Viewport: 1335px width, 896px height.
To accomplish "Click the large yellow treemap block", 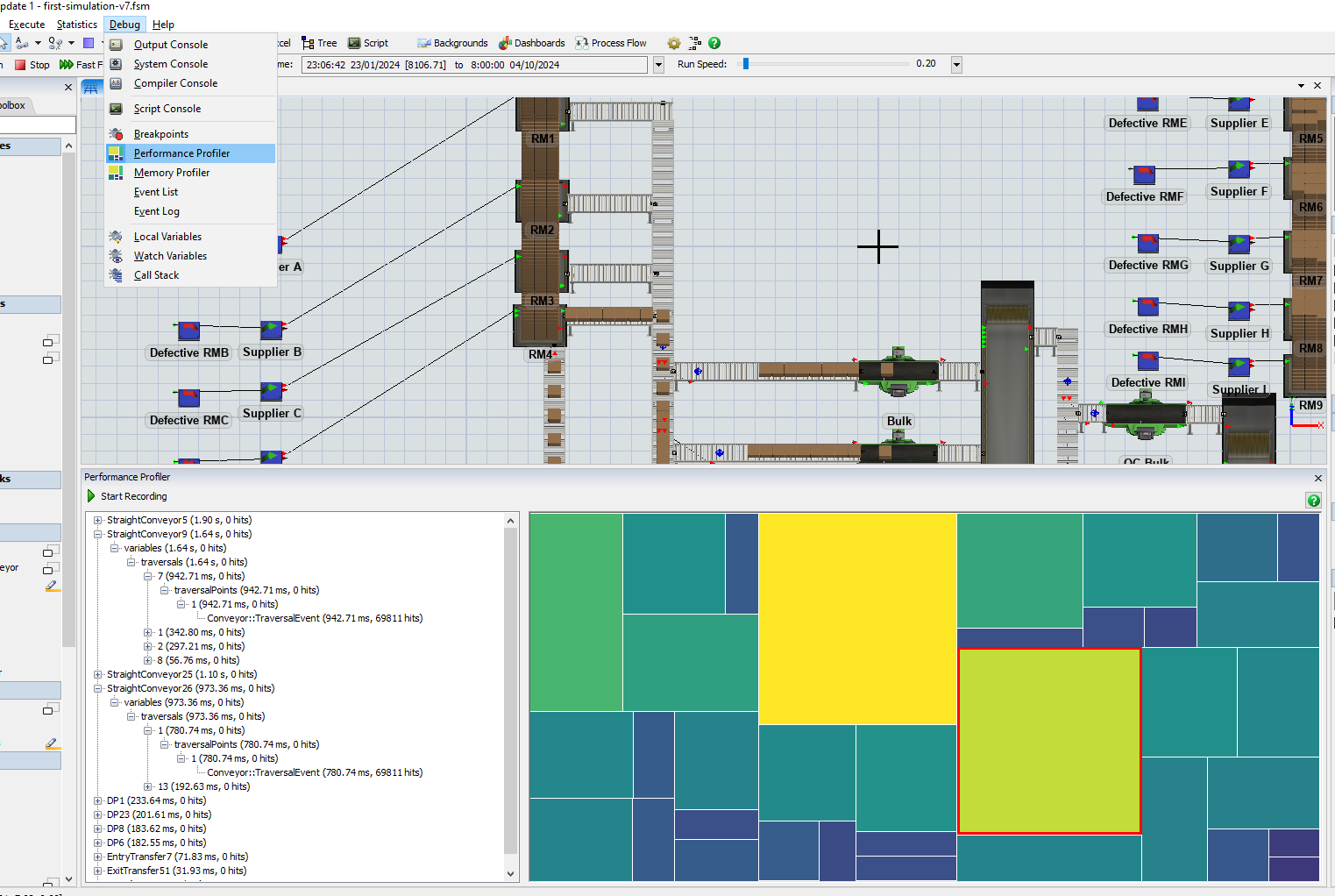I will point(857,618).
